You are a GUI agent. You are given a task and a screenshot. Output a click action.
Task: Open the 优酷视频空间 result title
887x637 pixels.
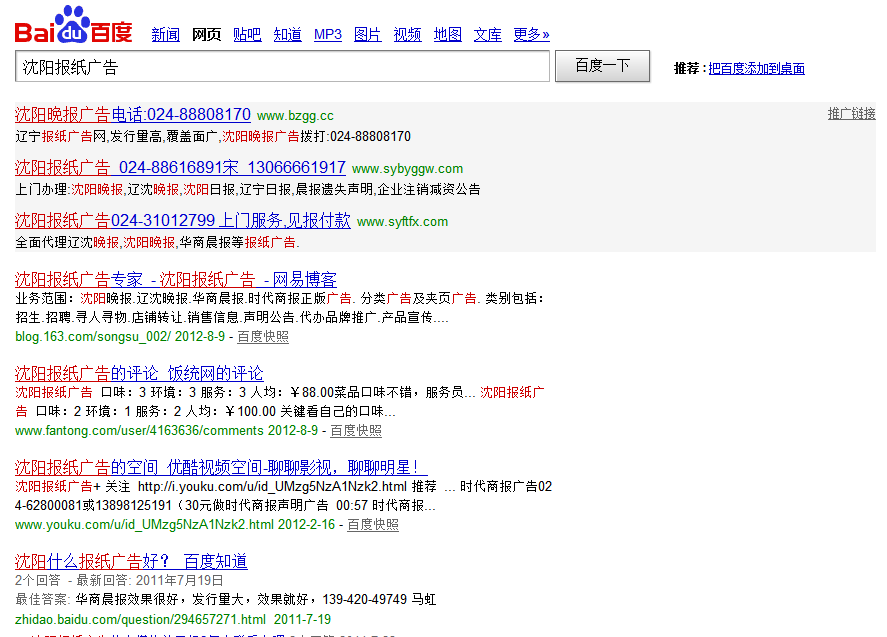221,468
